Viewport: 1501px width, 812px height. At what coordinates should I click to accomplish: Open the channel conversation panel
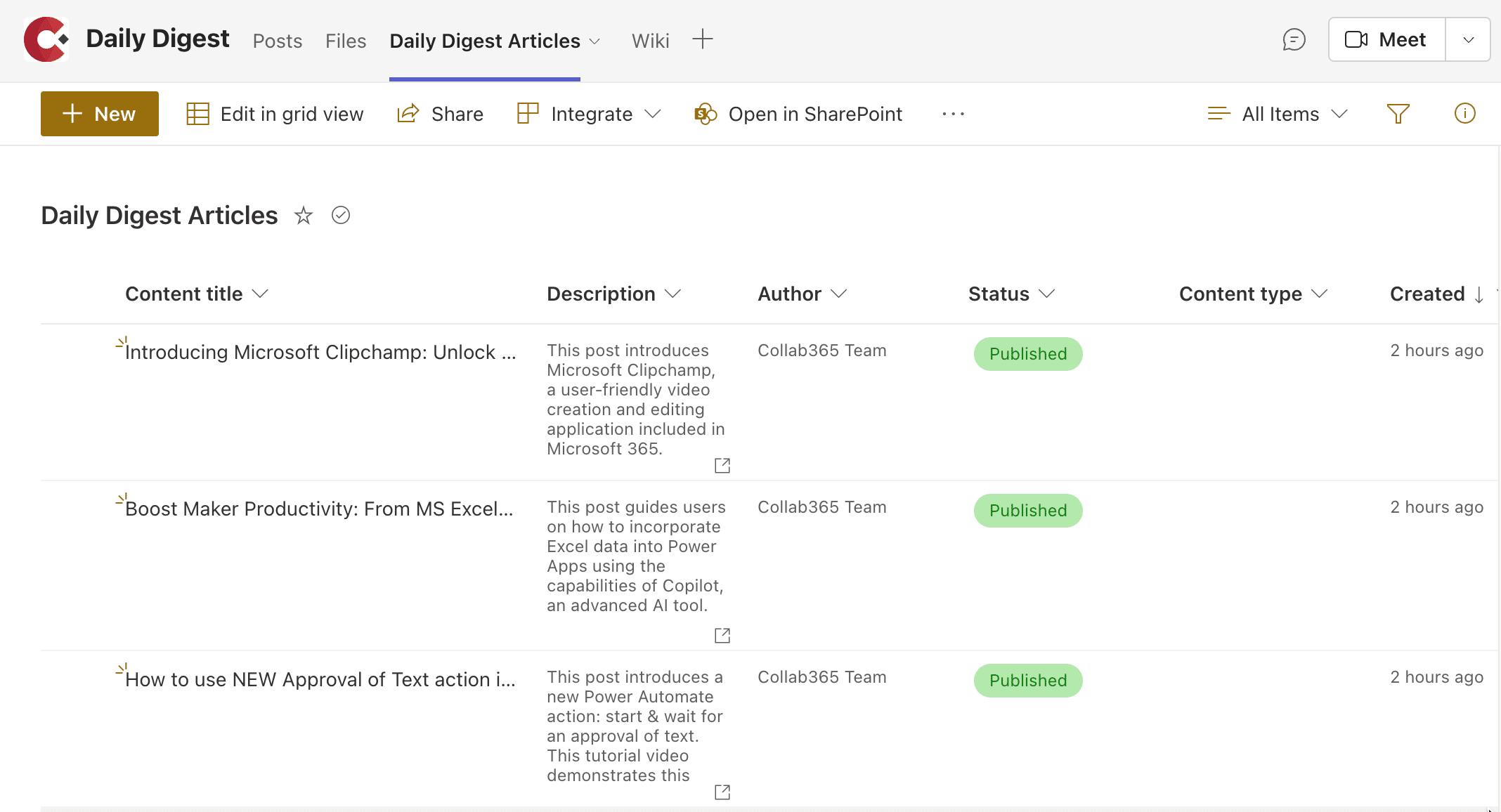1294,40
